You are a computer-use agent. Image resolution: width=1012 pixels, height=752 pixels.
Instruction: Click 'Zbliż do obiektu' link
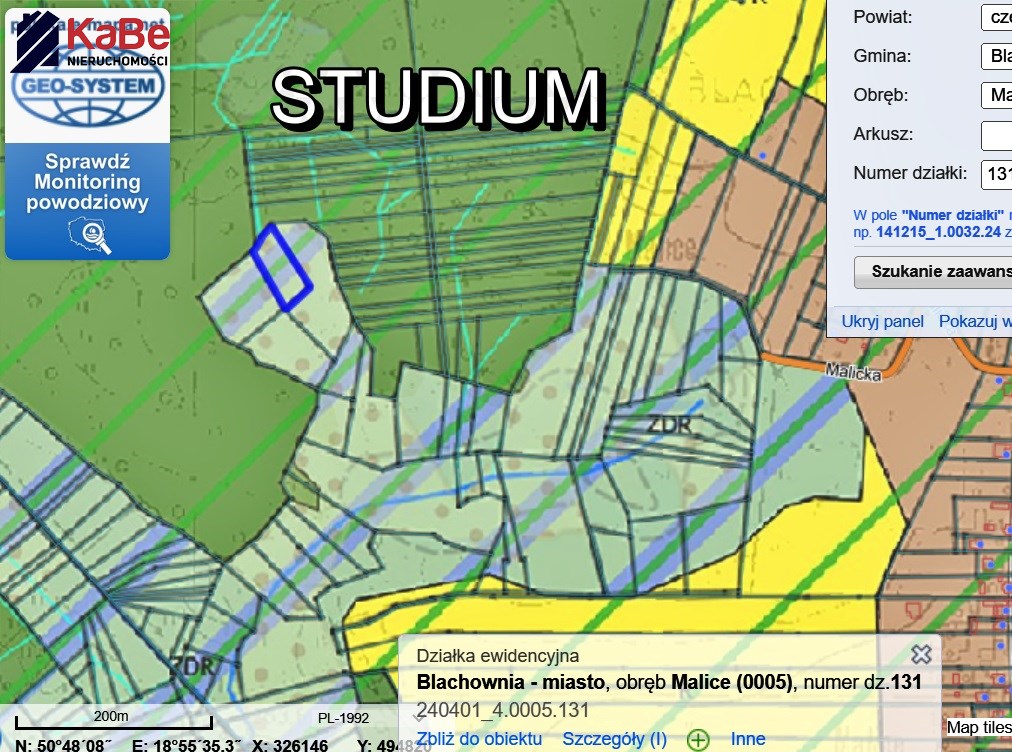point(479,738)
